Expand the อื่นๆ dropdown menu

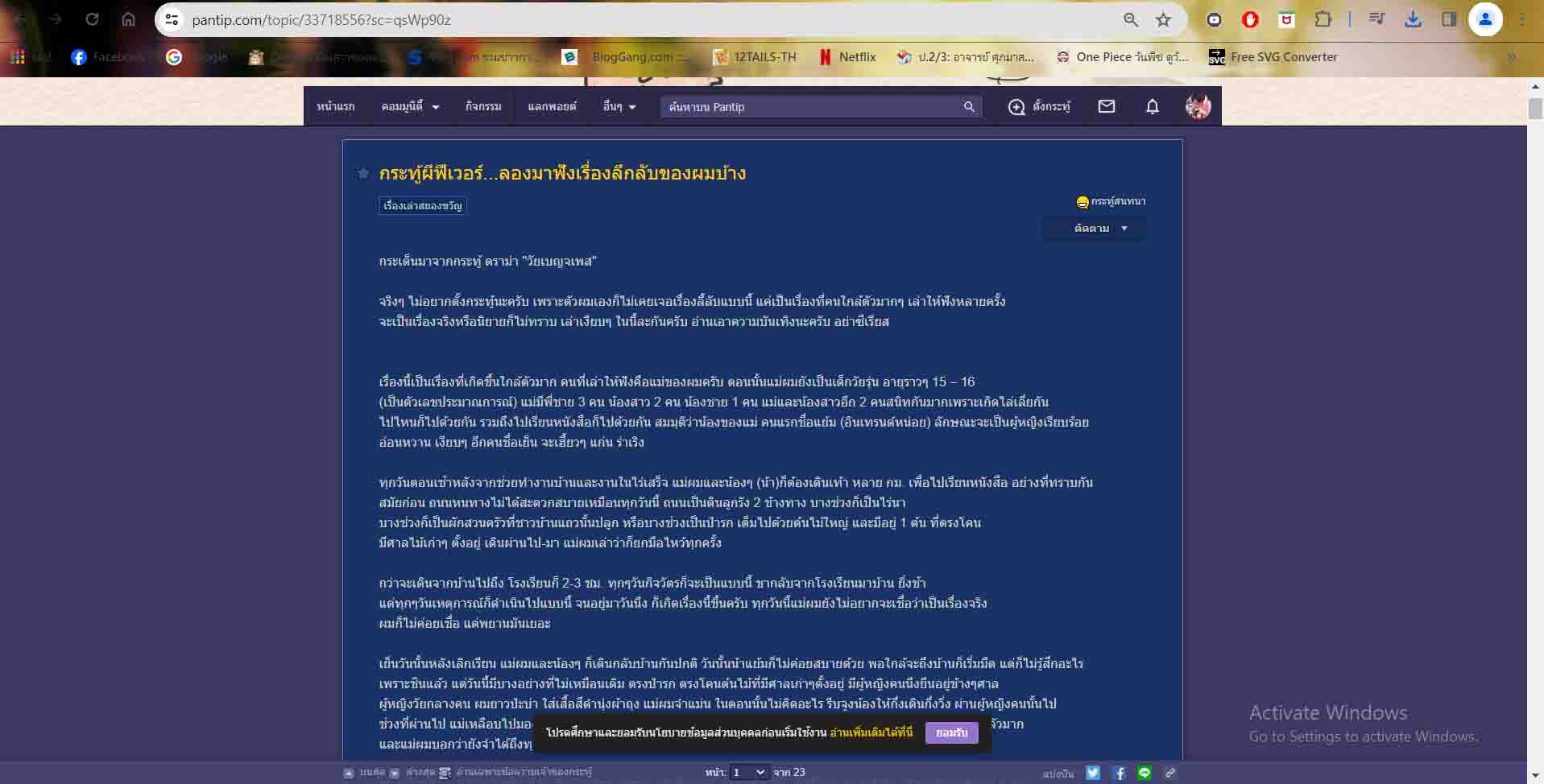(619, 106)
